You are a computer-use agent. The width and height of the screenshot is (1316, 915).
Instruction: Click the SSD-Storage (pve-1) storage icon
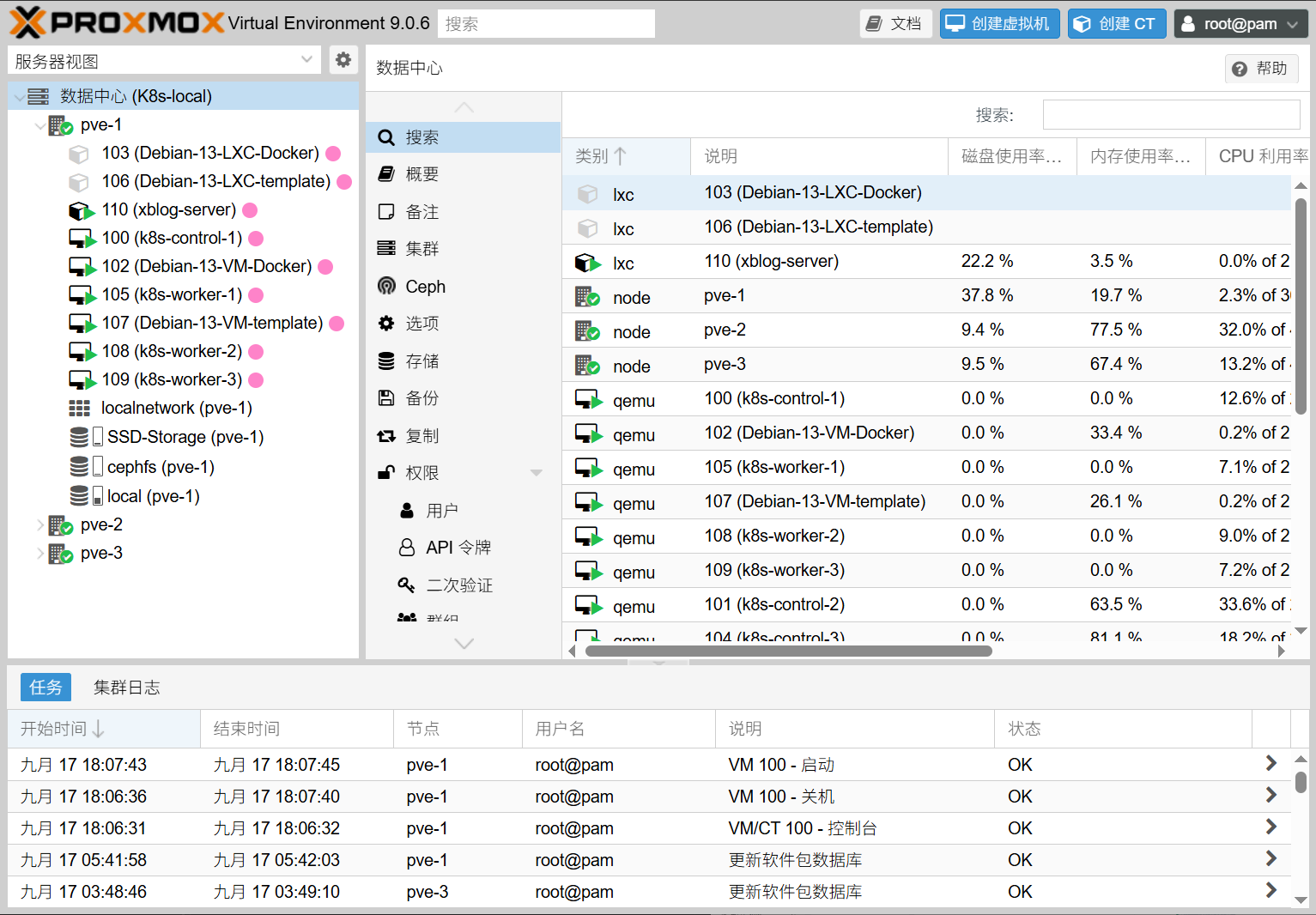79,437
